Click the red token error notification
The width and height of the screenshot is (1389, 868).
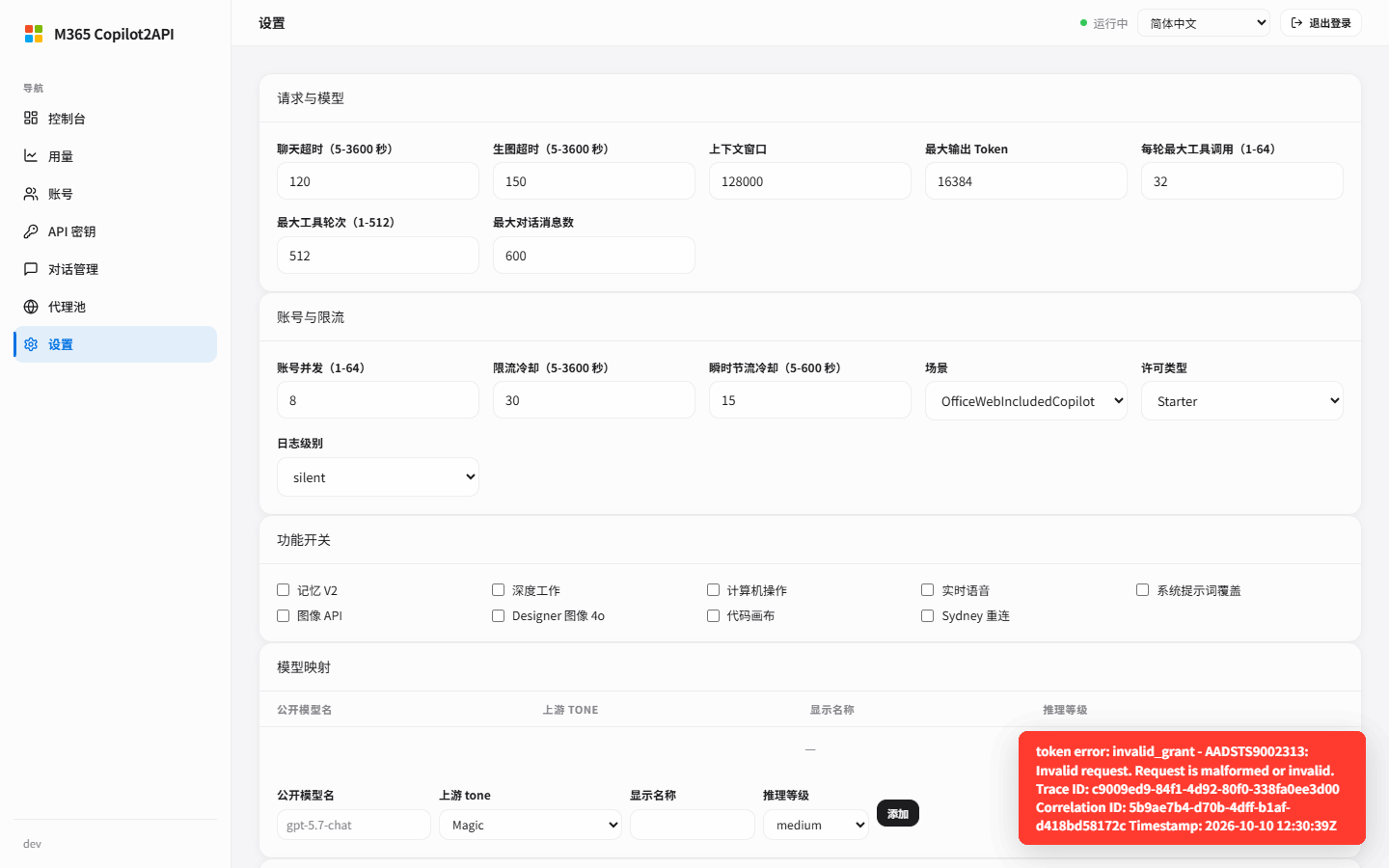(1192, 788)
